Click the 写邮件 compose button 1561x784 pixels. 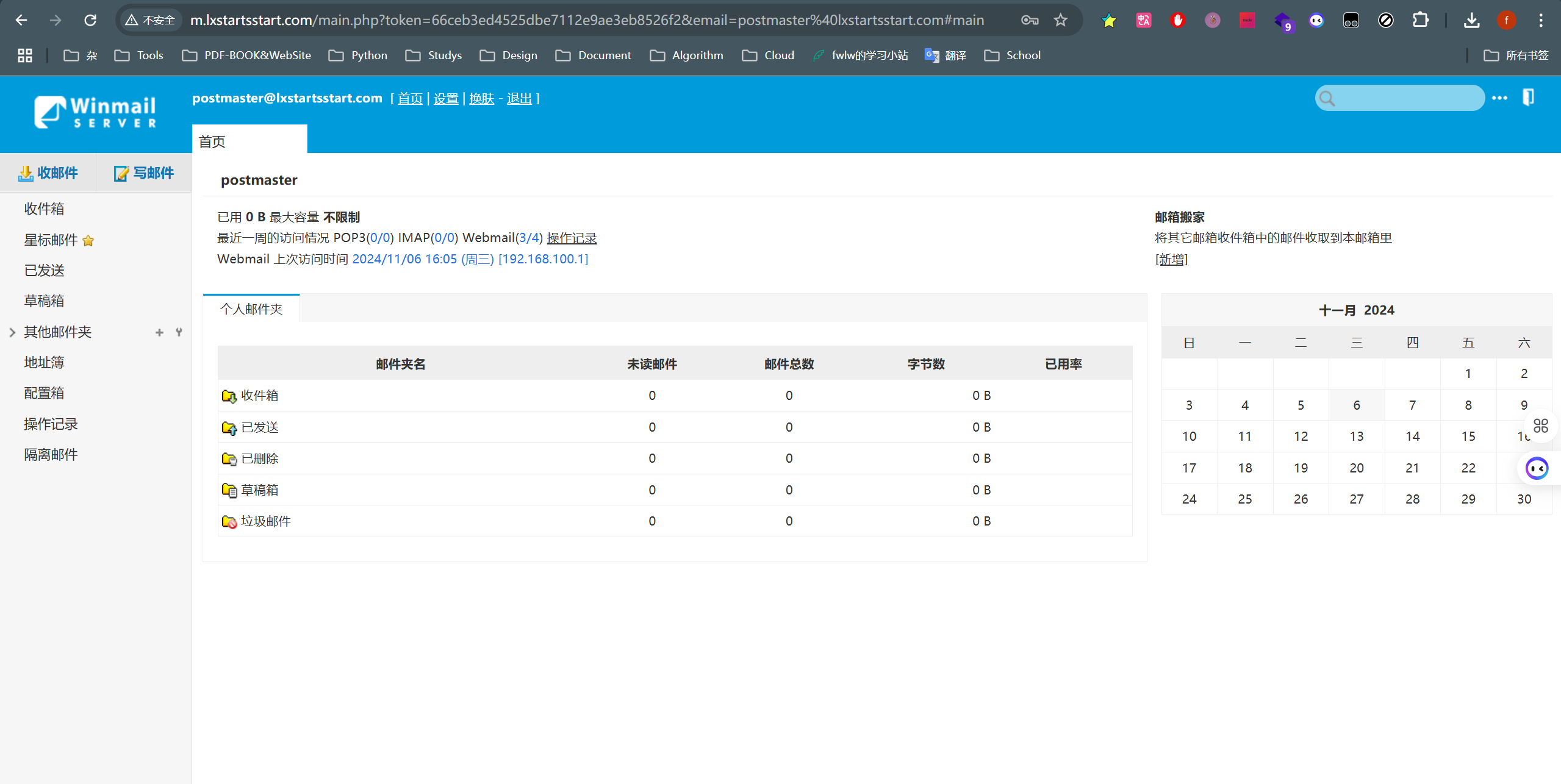[x=144, y=173]
